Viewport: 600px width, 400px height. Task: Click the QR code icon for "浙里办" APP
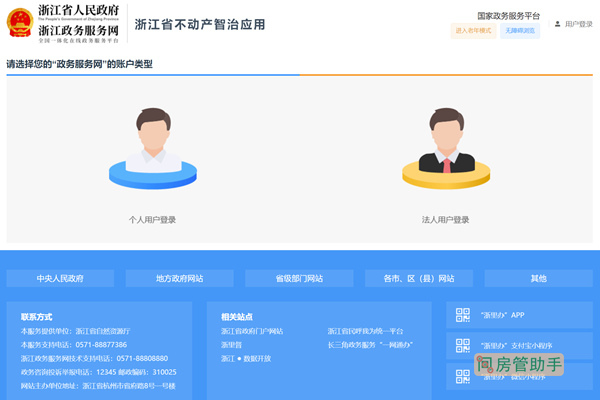(x=463, y=315)
